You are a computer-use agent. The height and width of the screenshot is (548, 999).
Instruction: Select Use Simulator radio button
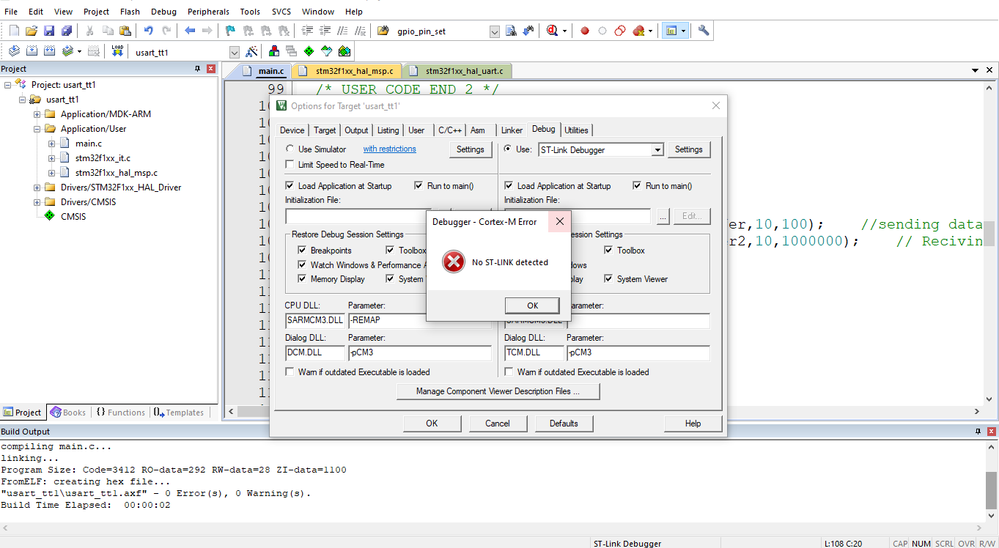coord(290,149)
